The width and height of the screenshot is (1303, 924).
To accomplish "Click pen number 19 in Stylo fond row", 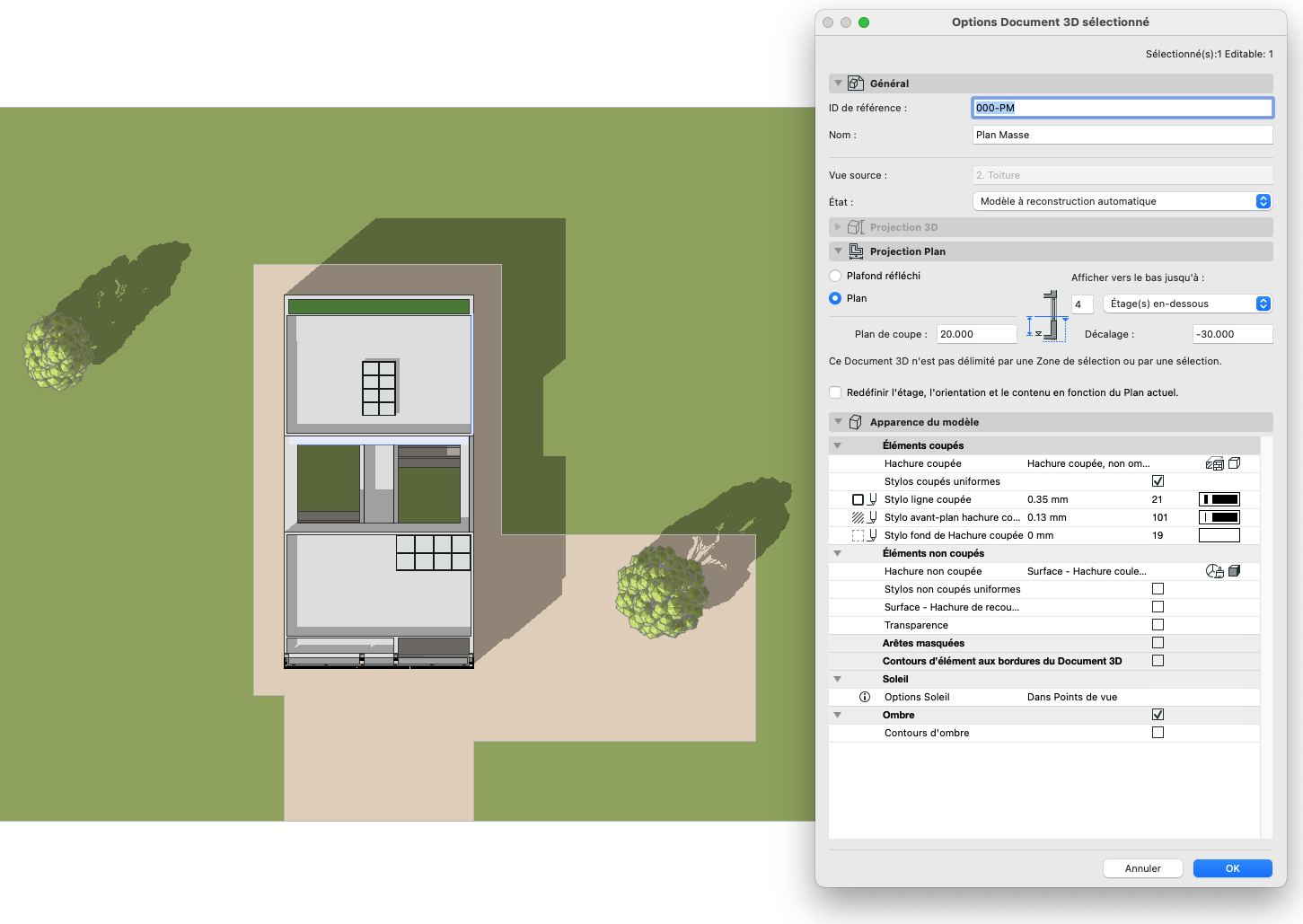I will [x=1158, y=535].
